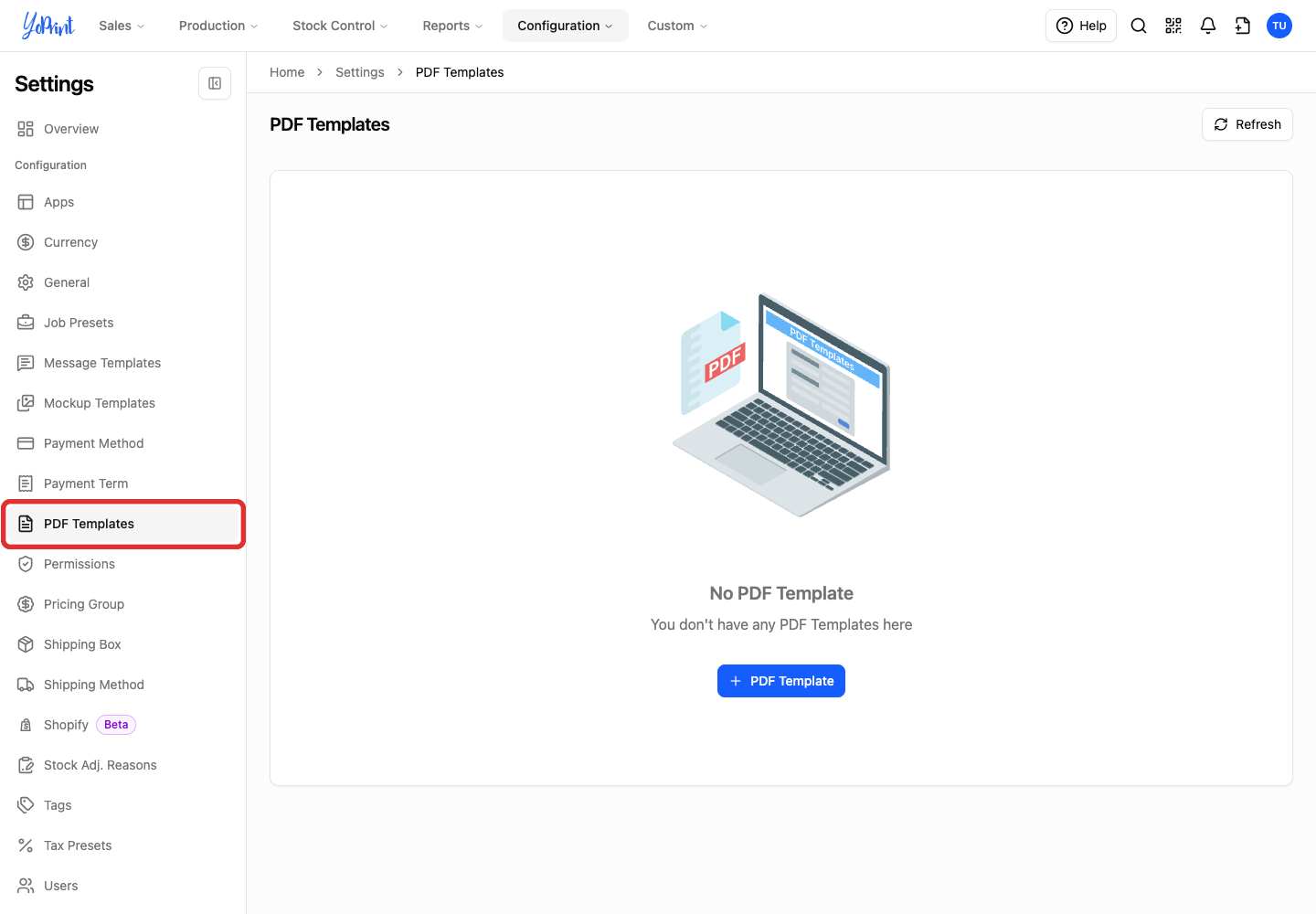Click the laptop PDF illustration
Viewport: 1316px width, 914px height.
(781, 405)
